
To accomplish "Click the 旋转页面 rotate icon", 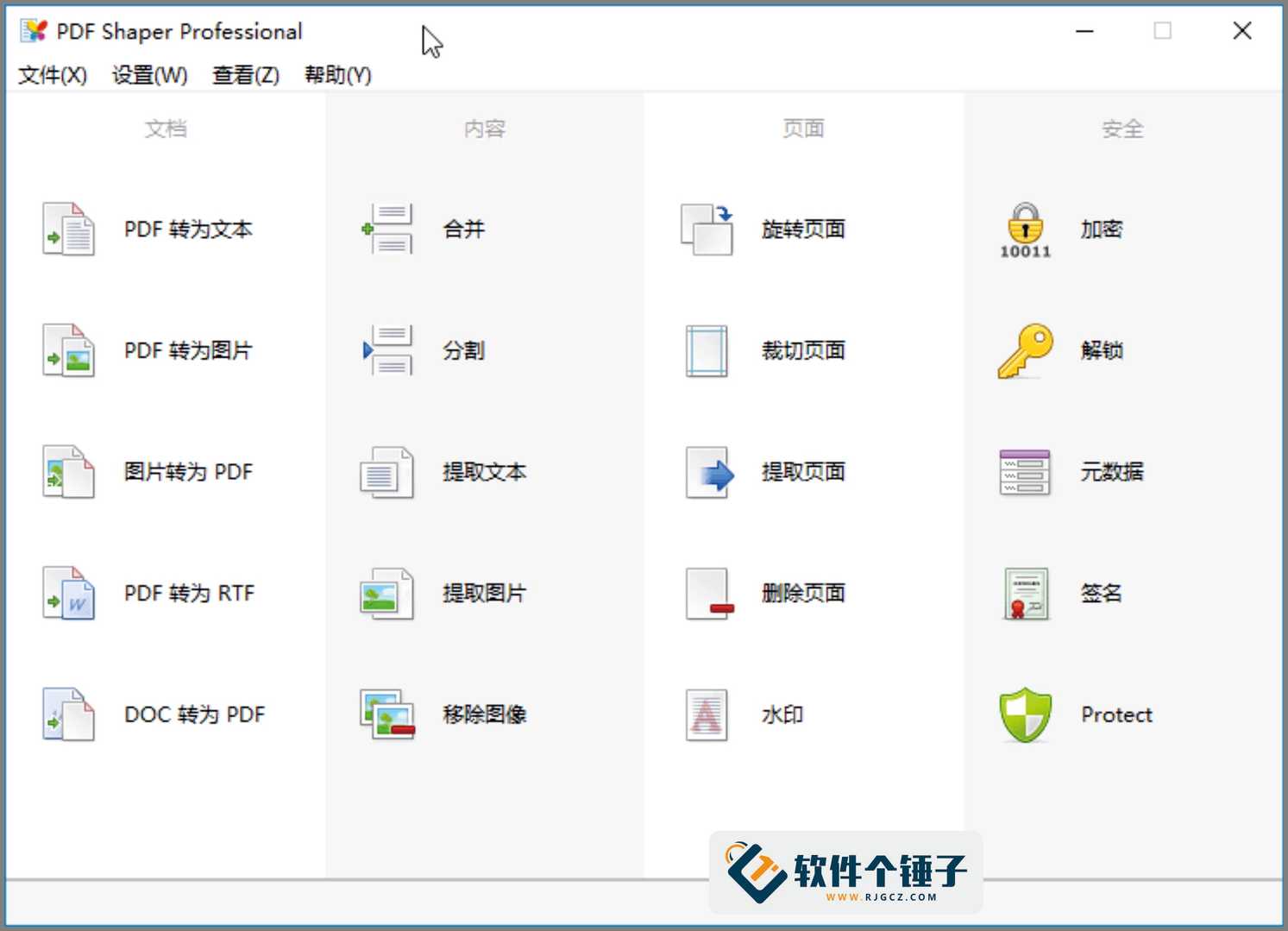I will coord(707,229).
